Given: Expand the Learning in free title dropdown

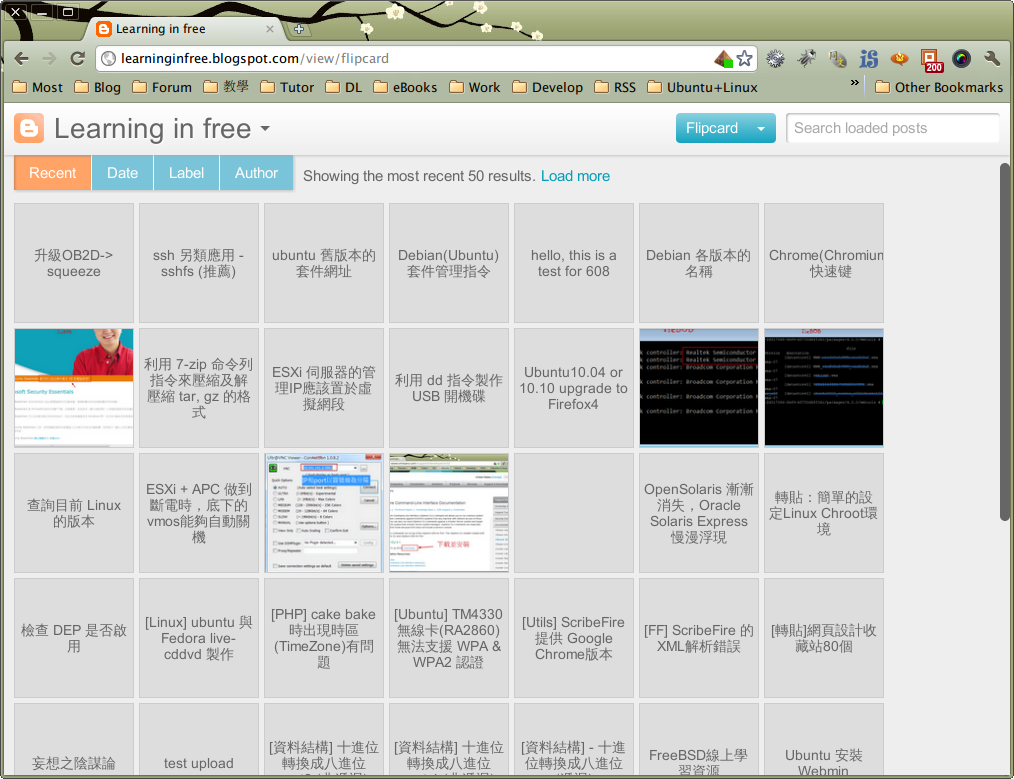Looking at the screenshot, I should [x=265, y=129].
